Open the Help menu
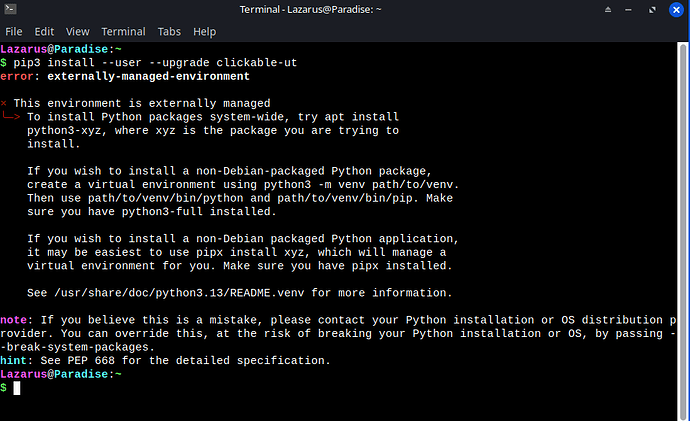The width and height of the screenshot is (690, 421). coord(204,32)
